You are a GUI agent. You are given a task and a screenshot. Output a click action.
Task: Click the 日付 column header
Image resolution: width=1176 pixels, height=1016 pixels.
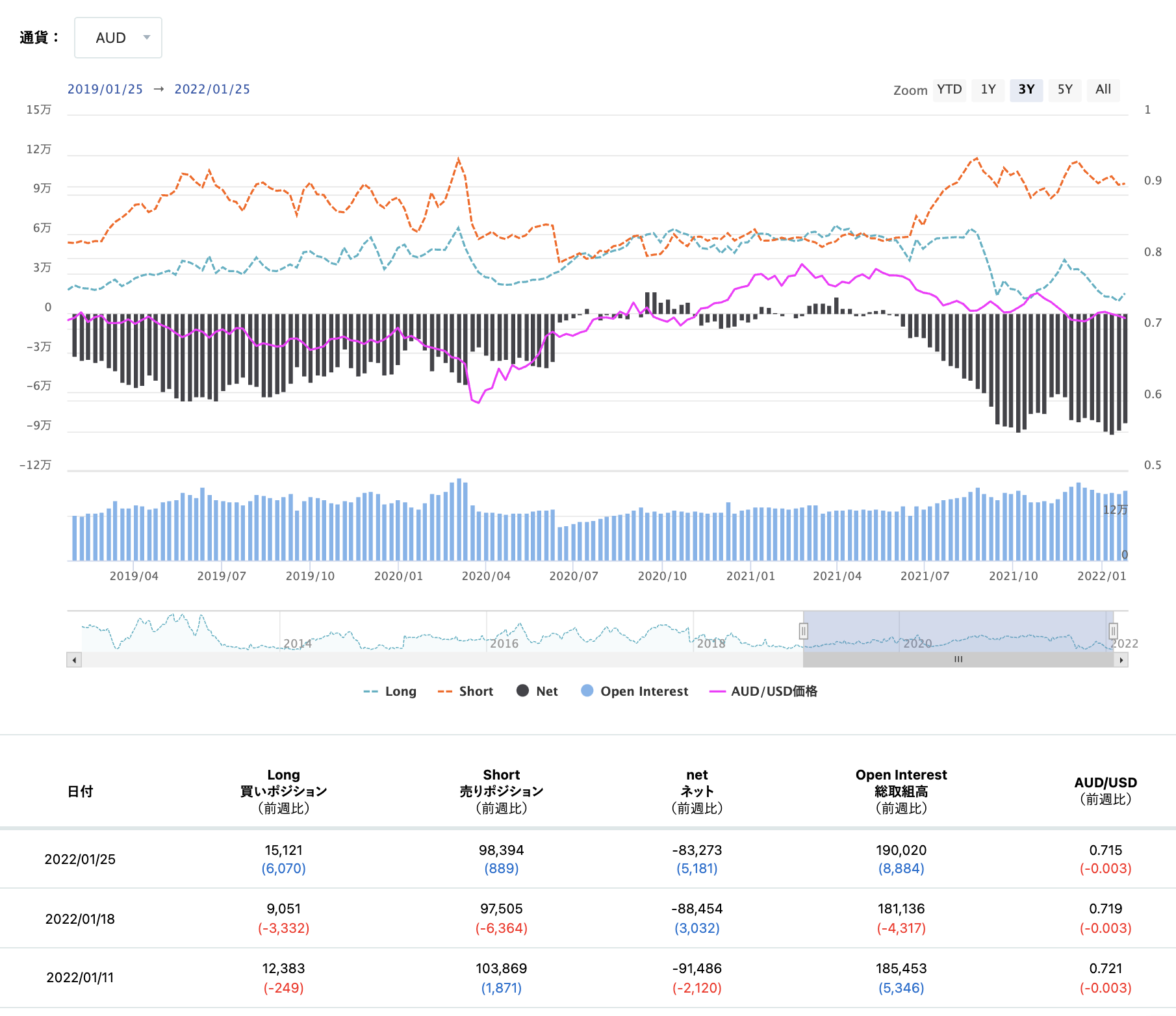click(80, 791)
